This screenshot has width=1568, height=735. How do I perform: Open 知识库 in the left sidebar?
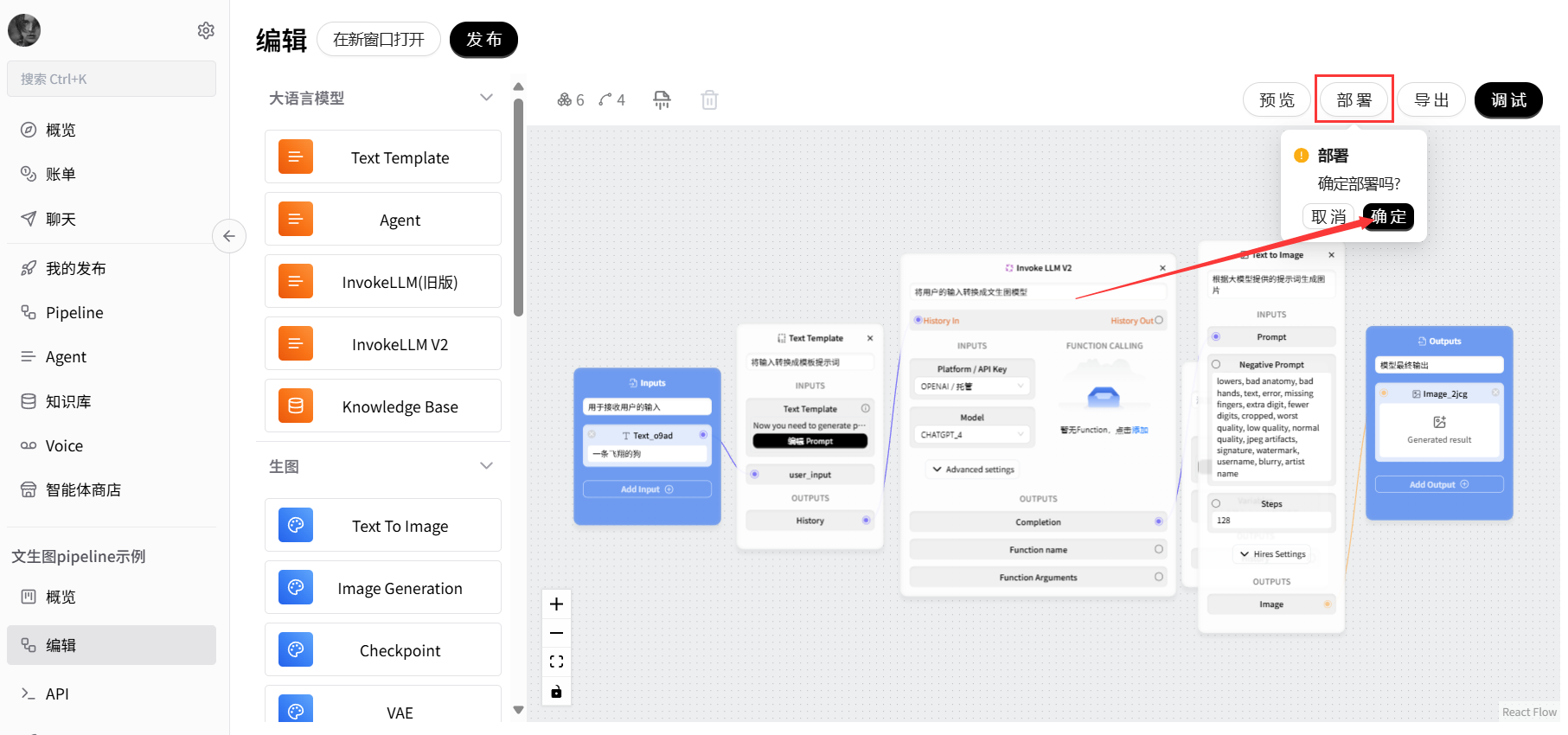[67, 401]
